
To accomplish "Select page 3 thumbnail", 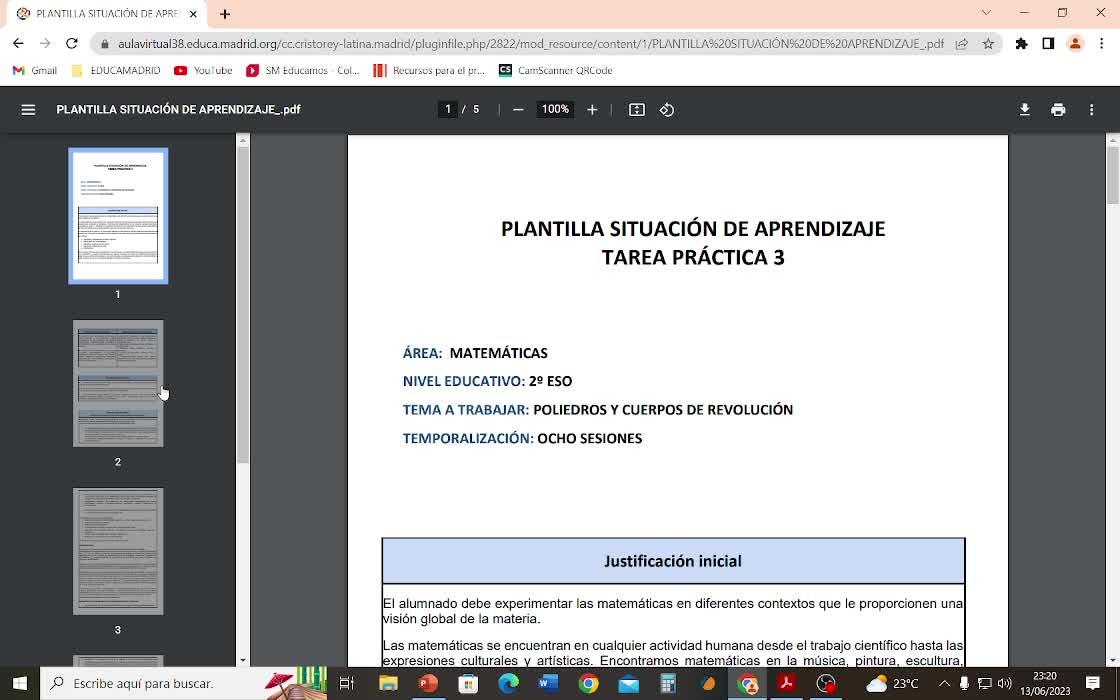I will [118, 551].
